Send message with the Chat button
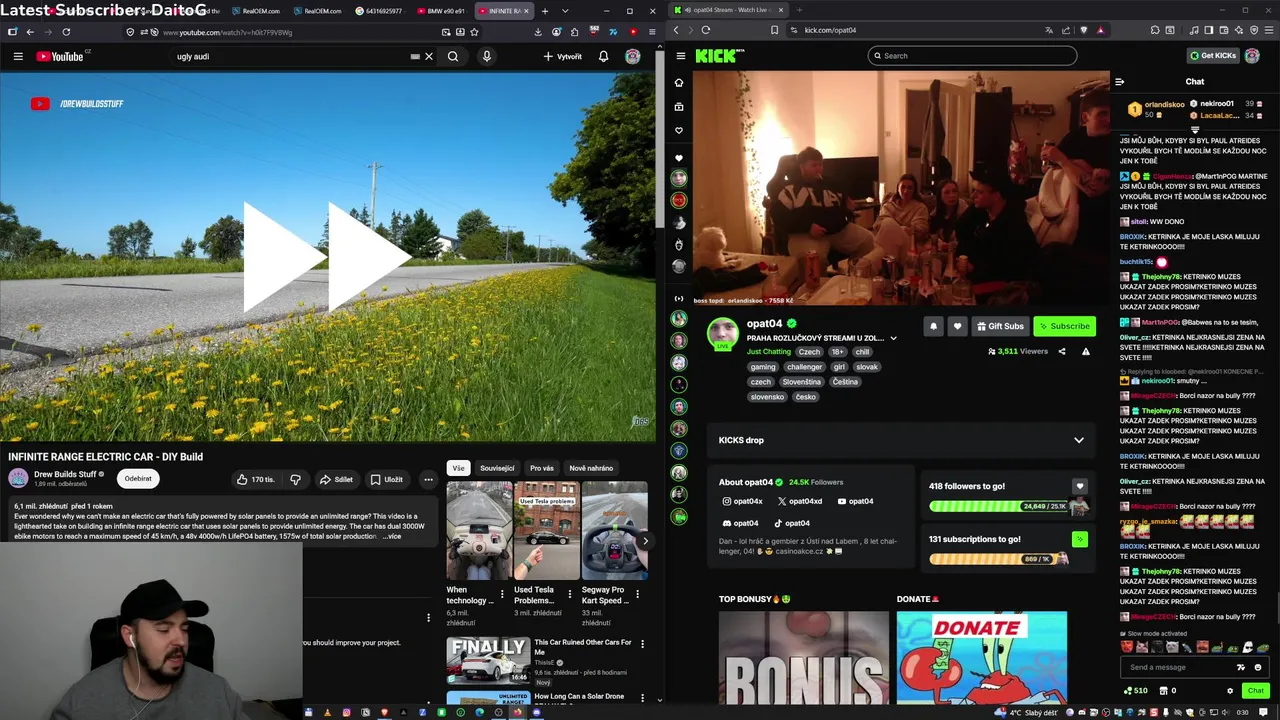 point(1256,690)
